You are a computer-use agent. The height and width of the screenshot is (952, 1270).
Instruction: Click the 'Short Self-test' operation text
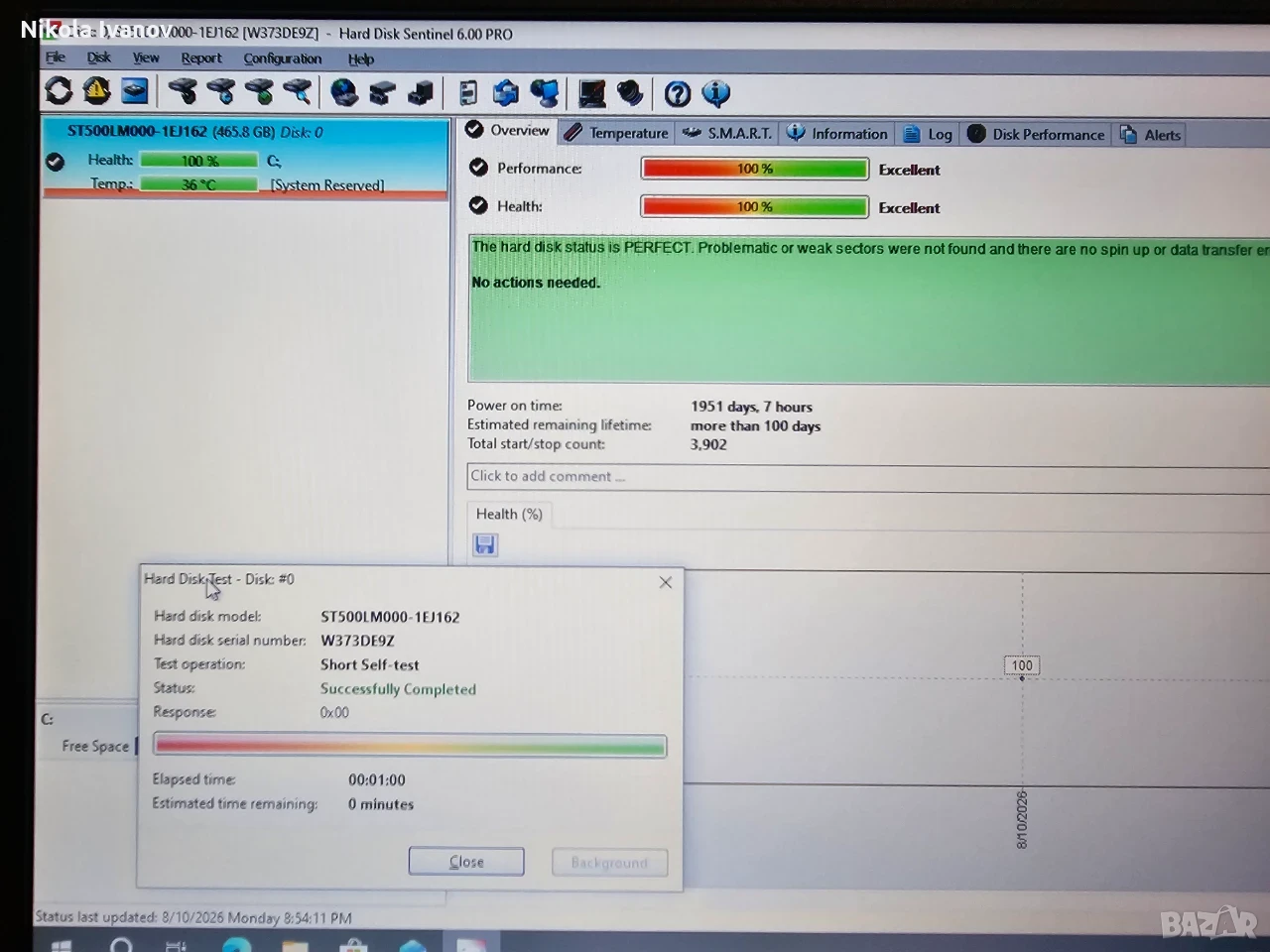point(369,664)
